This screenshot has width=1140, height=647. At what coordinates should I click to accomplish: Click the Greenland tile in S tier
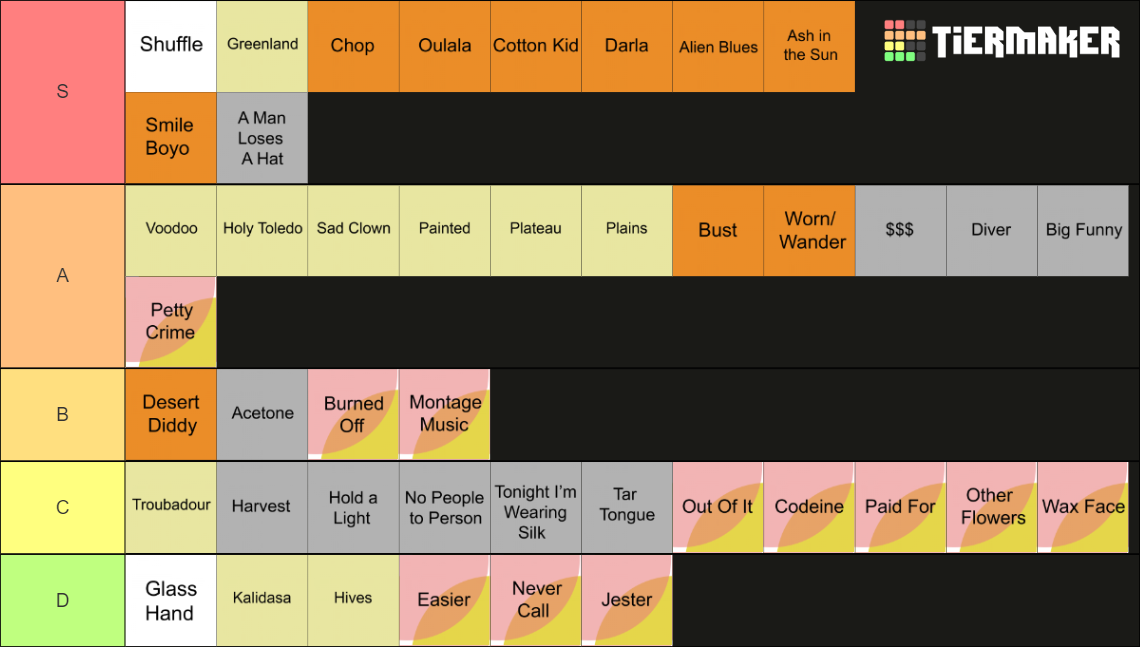click(x=262, y=46)
